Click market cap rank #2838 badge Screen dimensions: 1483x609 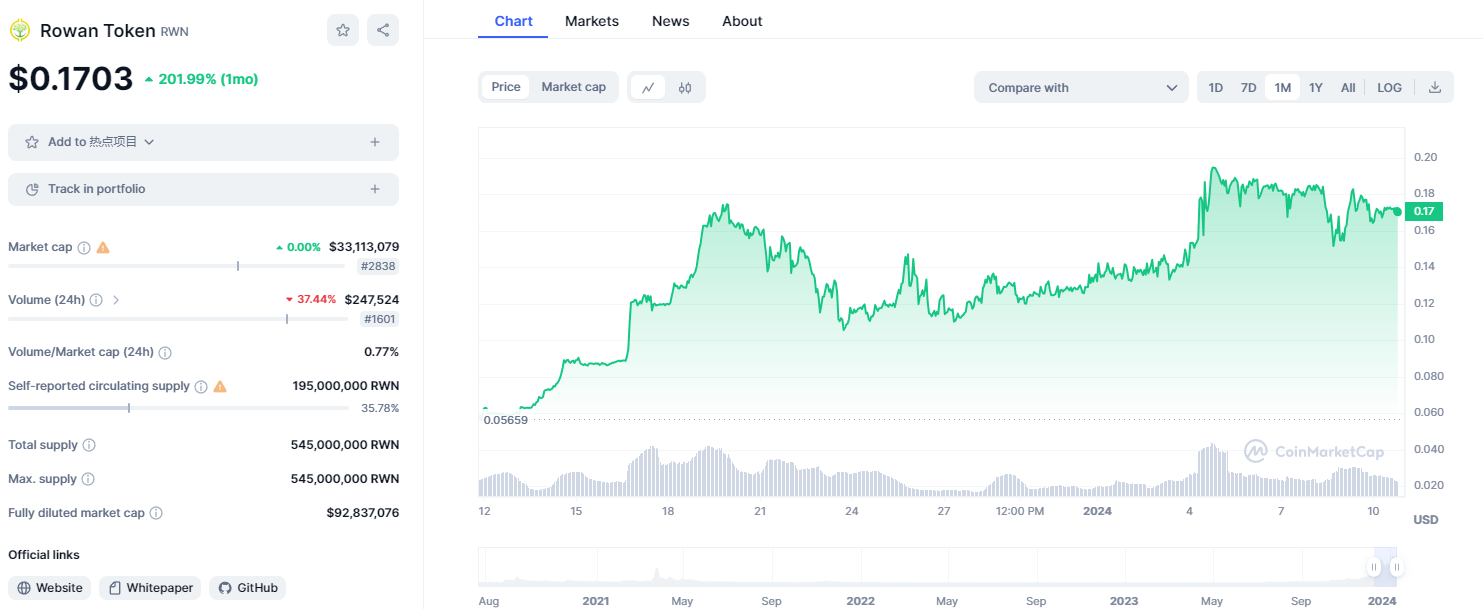click(379, 266)
